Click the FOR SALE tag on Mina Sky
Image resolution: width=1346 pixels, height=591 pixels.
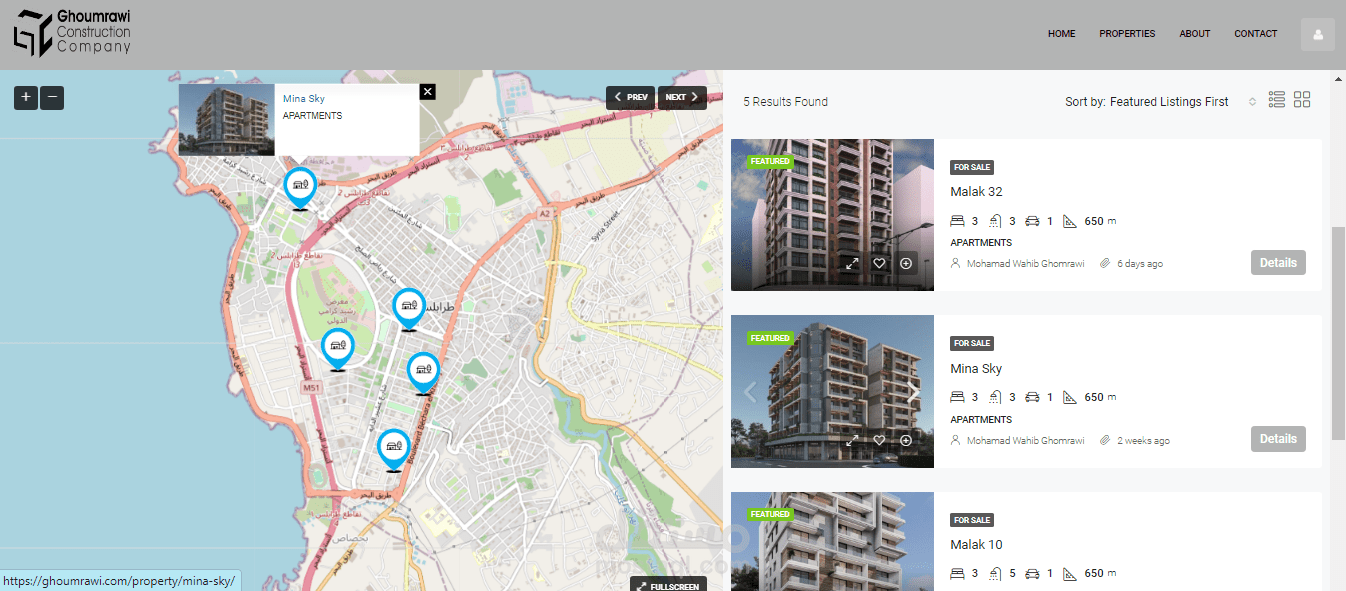972,343
